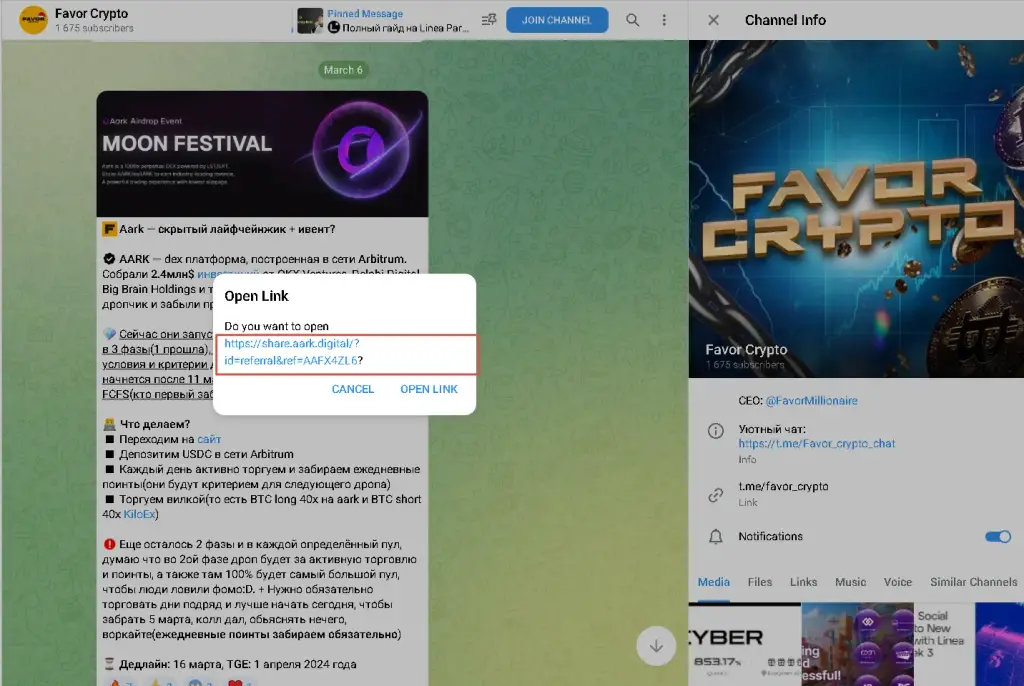Screen dimensions: 1024x686
Task: Click the bell icon next to Notifications
Action: (x=716, y=536)
